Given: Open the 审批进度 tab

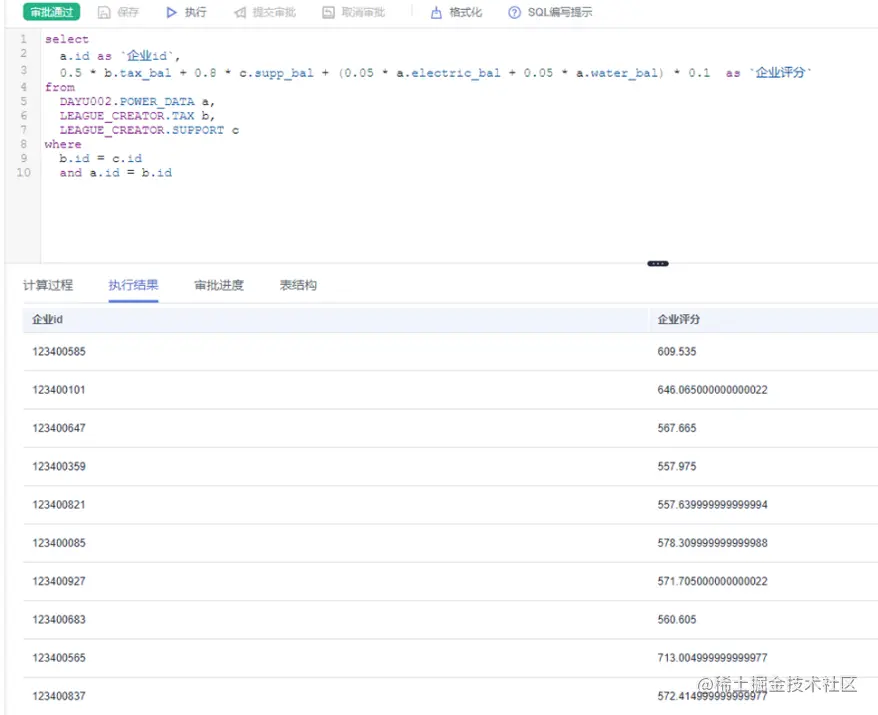Looking at the screenshot, I should [x=219, y=285].
